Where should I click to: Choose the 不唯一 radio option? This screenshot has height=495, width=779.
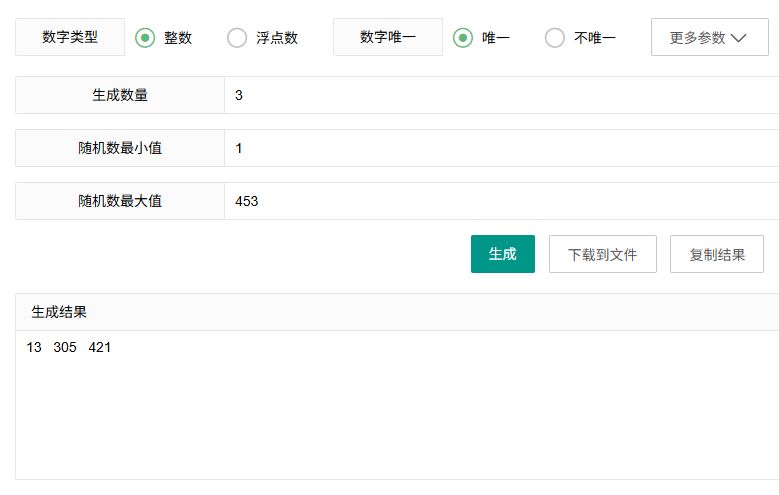554,38
